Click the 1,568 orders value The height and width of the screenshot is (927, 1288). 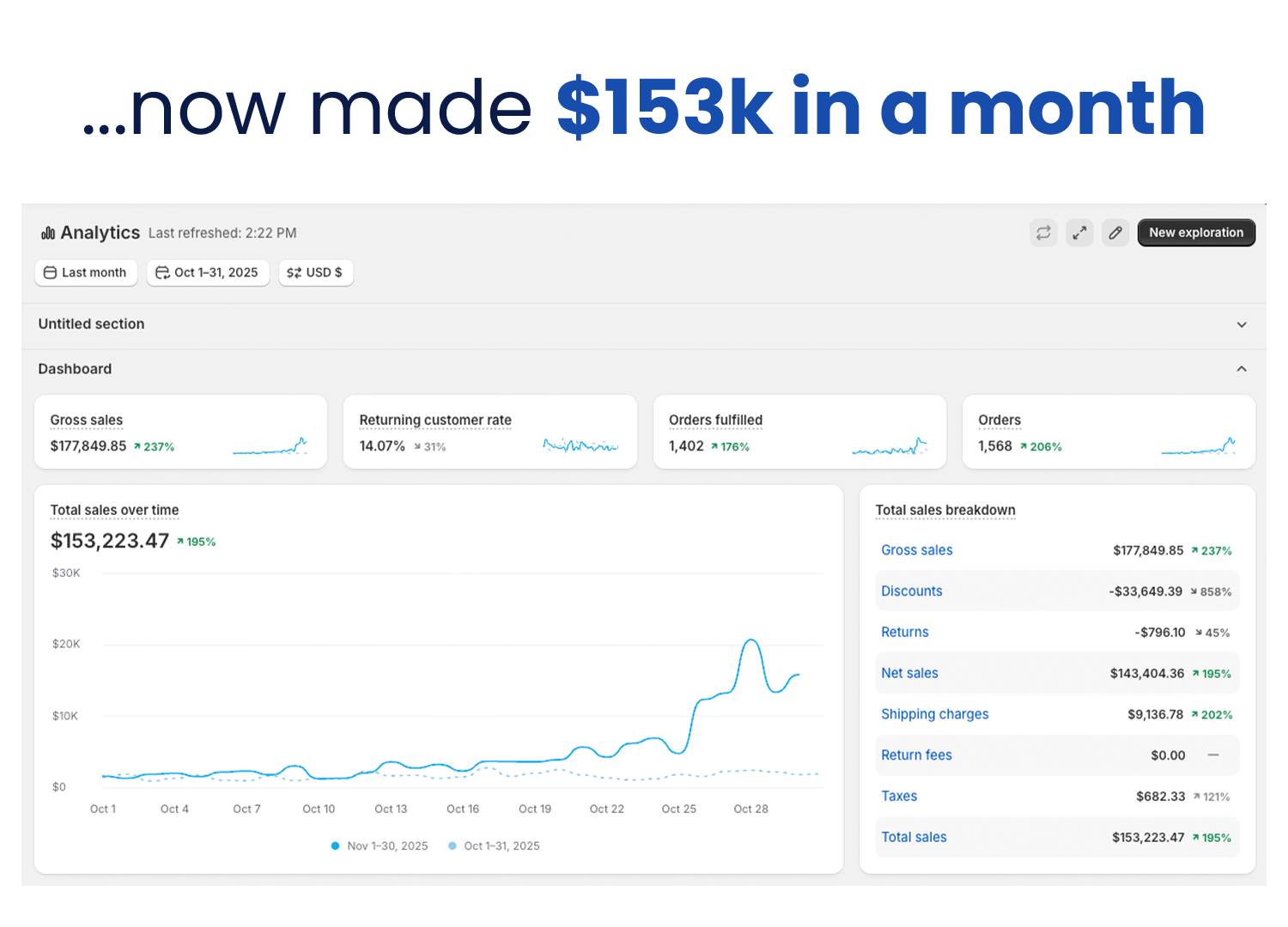(x=995, y=446)
